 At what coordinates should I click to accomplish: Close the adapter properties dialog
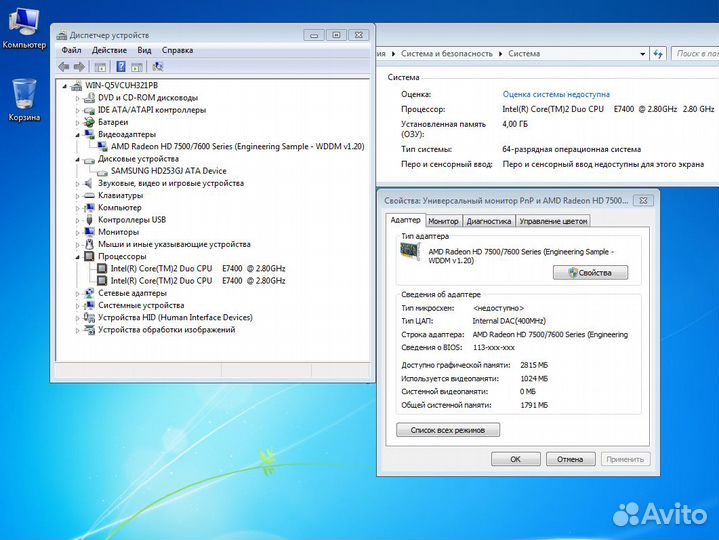pyautogui.click(x=643, y=200)
